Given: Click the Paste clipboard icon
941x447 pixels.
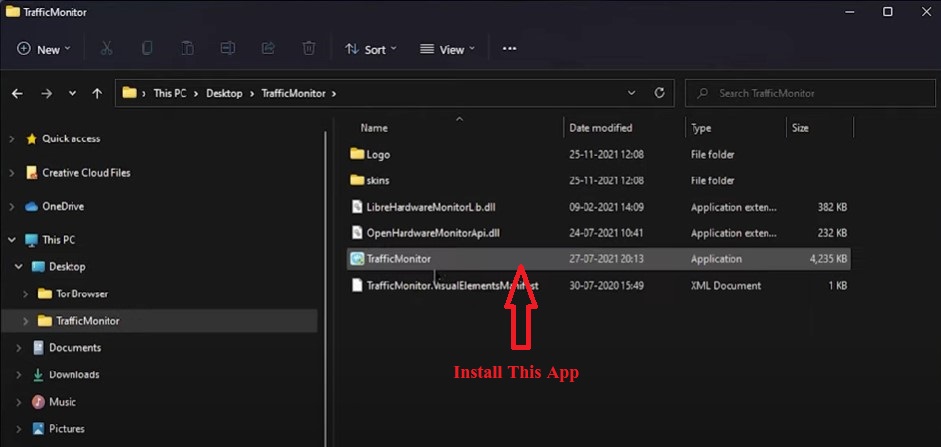Looking at the screenshot, I should pos(187,49).
